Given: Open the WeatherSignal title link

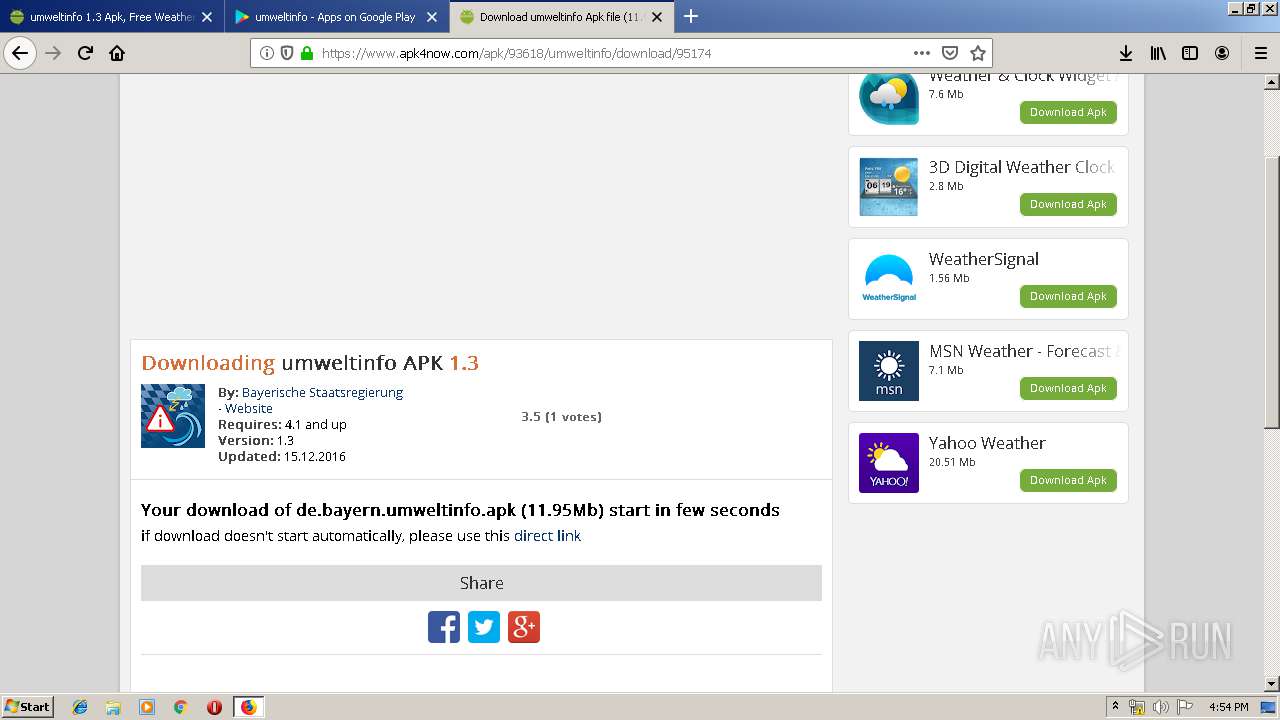Looking at the screenshot, I should tap(984, 259).
